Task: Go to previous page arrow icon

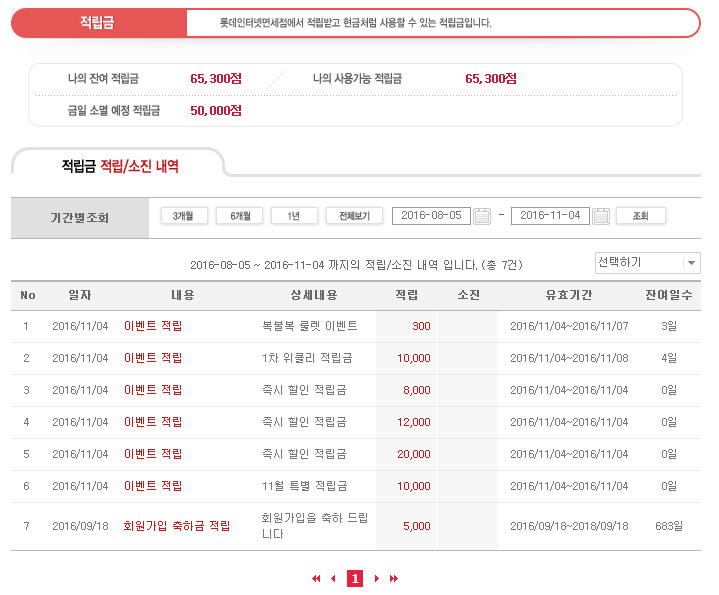Action: pyautogui.click(x=333, y=578)
